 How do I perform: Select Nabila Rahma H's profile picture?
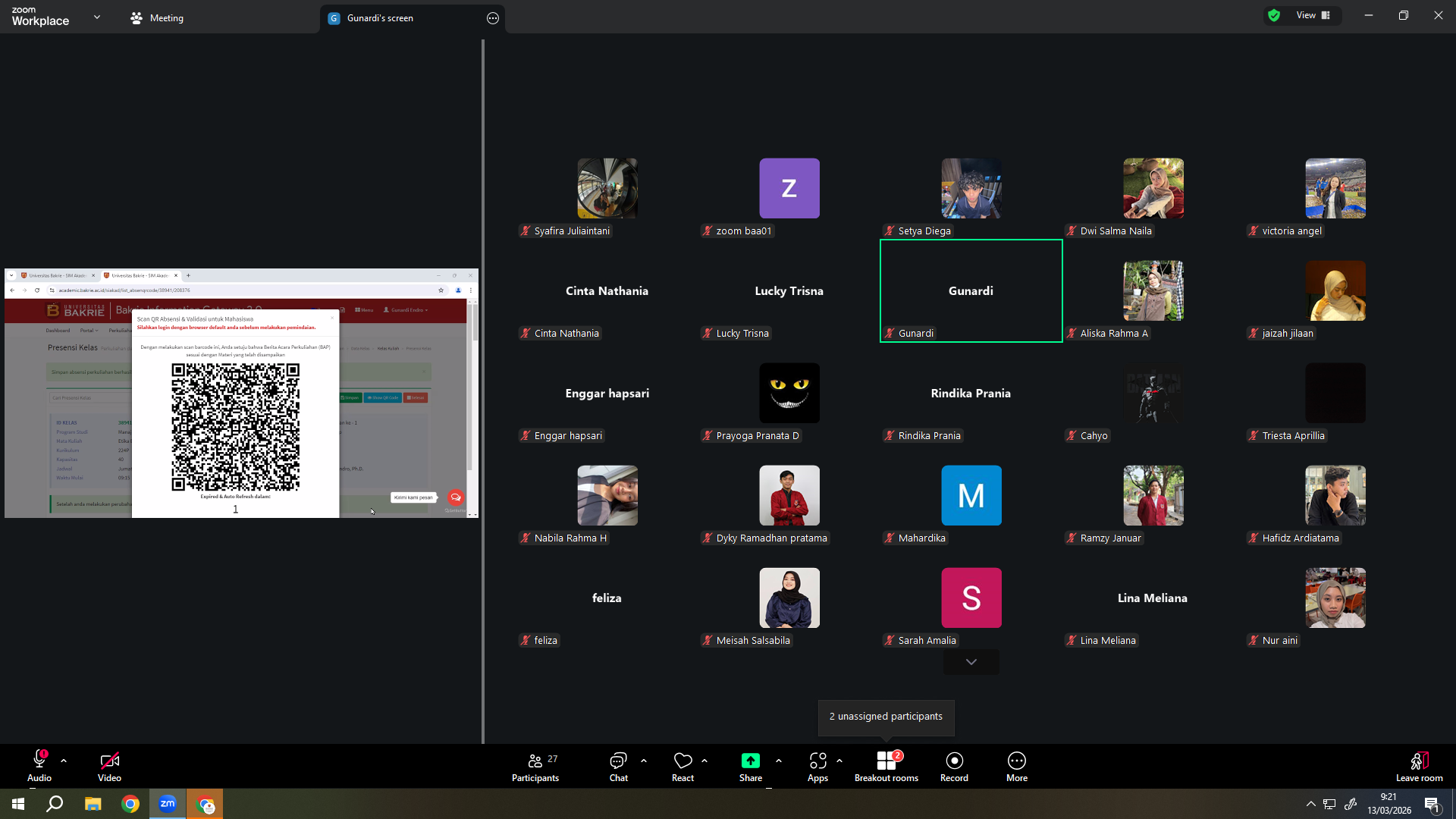[x=607, y=495]
